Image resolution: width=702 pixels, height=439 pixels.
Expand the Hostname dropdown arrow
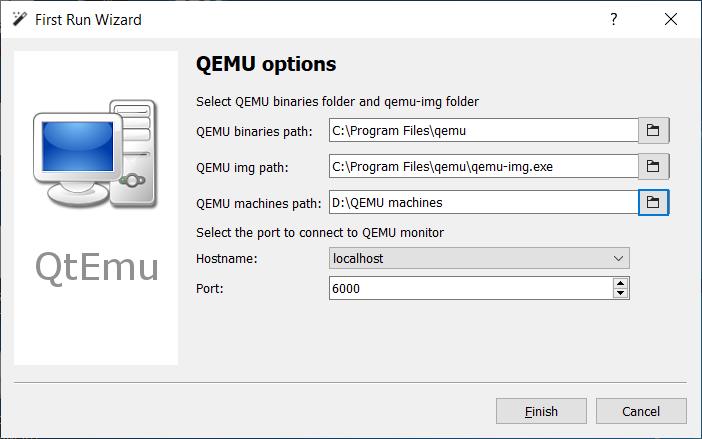(x=616, y=258)
